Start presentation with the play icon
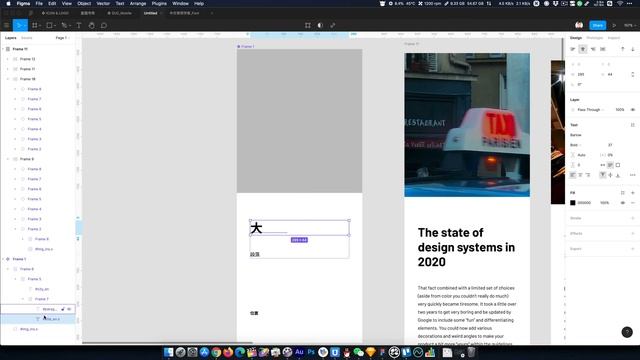This screenshot has width=640, height=360. (614, 25)
